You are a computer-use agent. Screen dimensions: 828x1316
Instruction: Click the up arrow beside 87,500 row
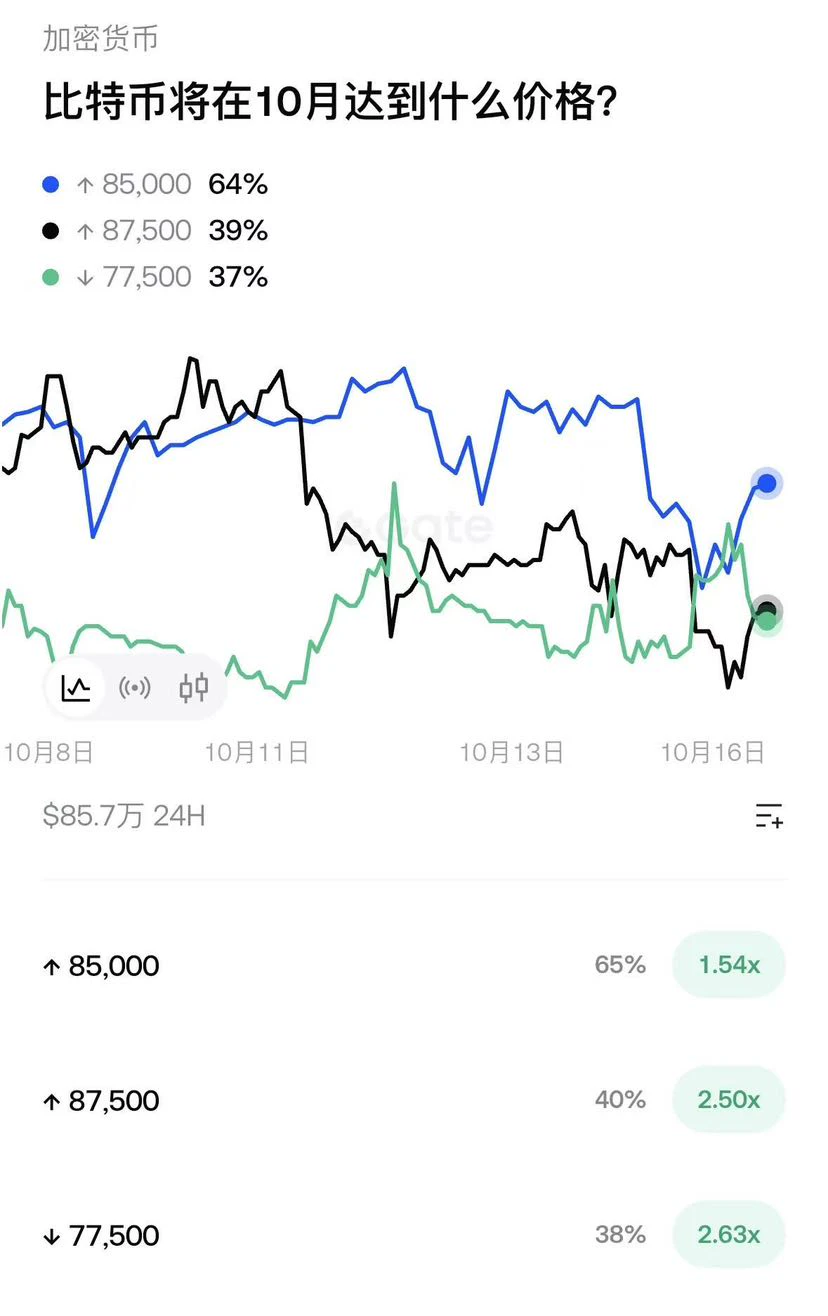[x=52, y=1101]
